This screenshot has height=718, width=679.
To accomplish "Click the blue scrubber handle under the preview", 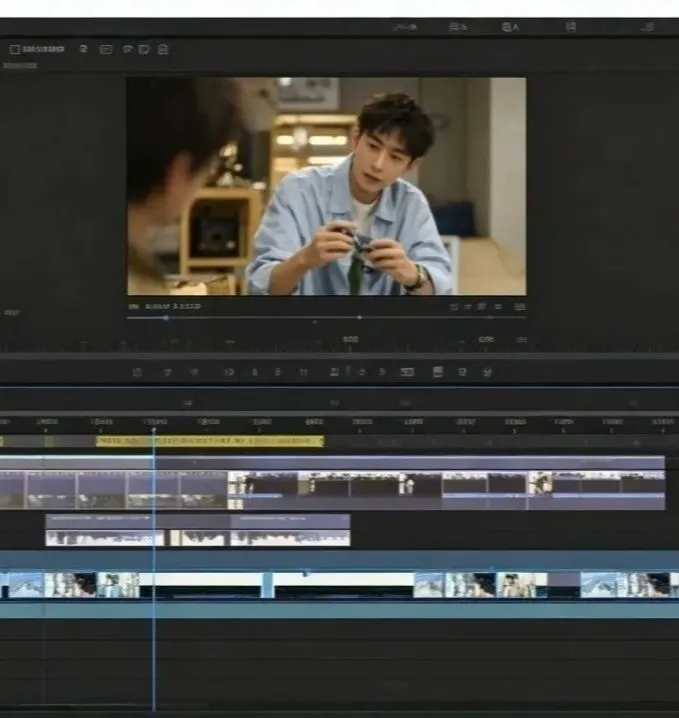I will (x=166, y=318).
